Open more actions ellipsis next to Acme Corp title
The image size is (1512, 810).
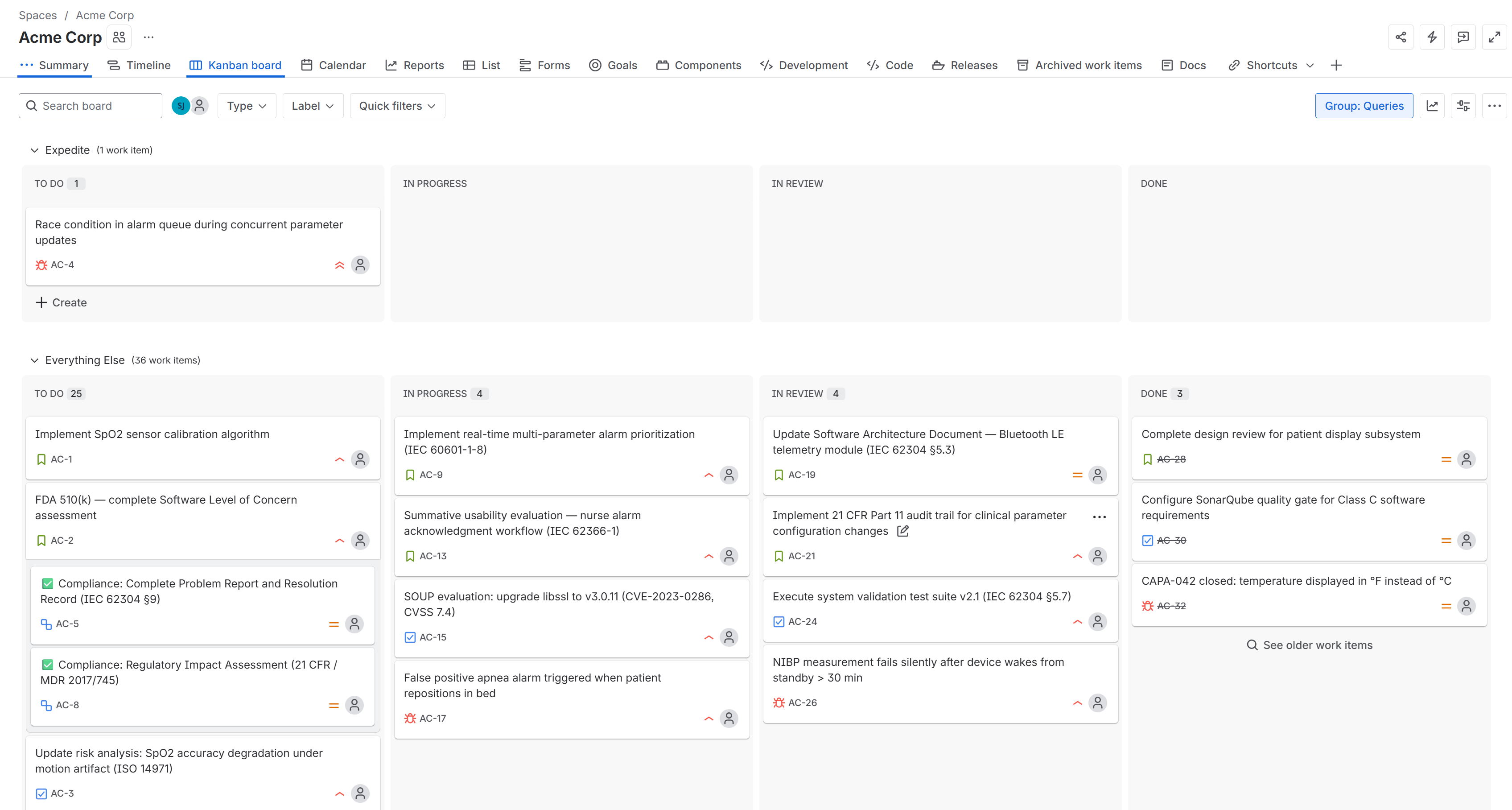(x=148, y=37)
